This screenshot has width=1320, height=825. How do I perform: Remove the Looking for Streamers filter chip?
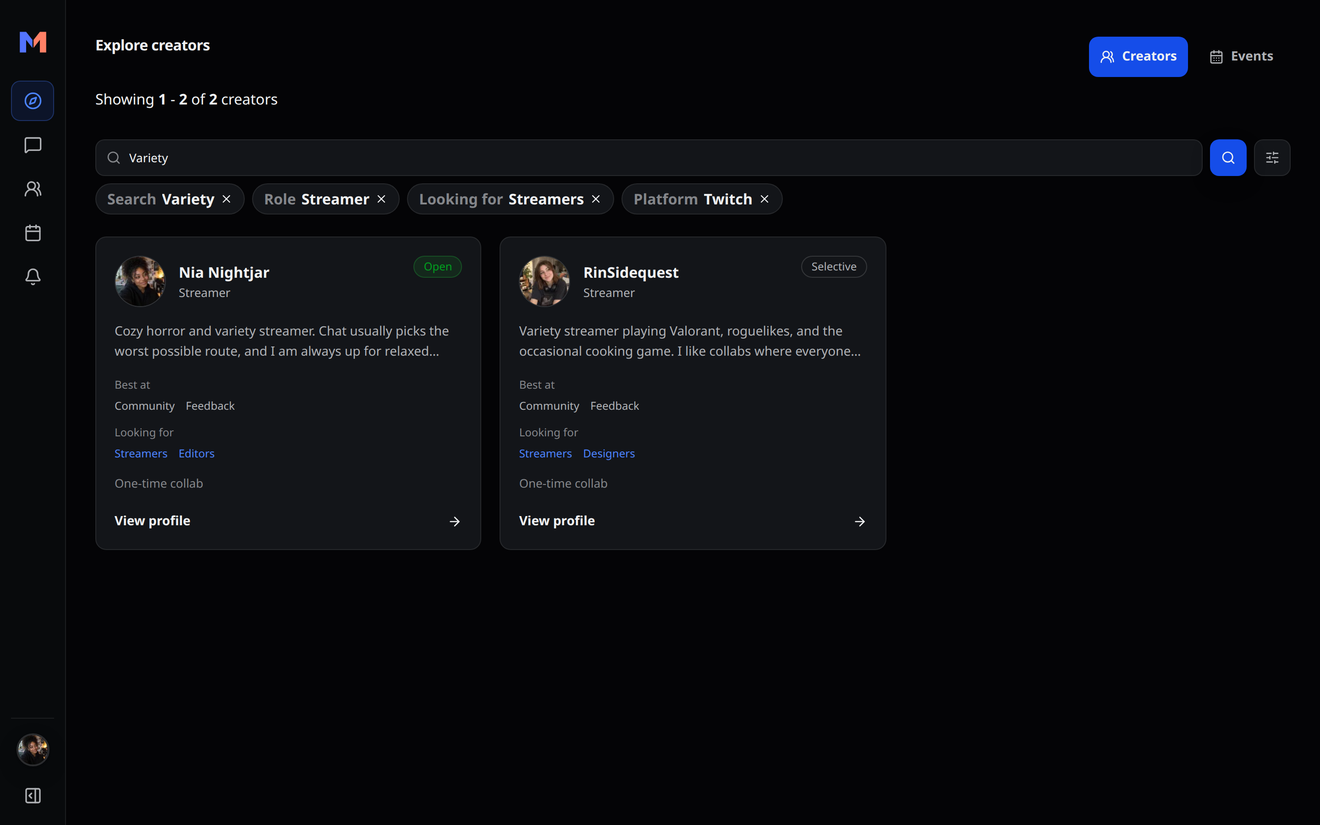596,199
